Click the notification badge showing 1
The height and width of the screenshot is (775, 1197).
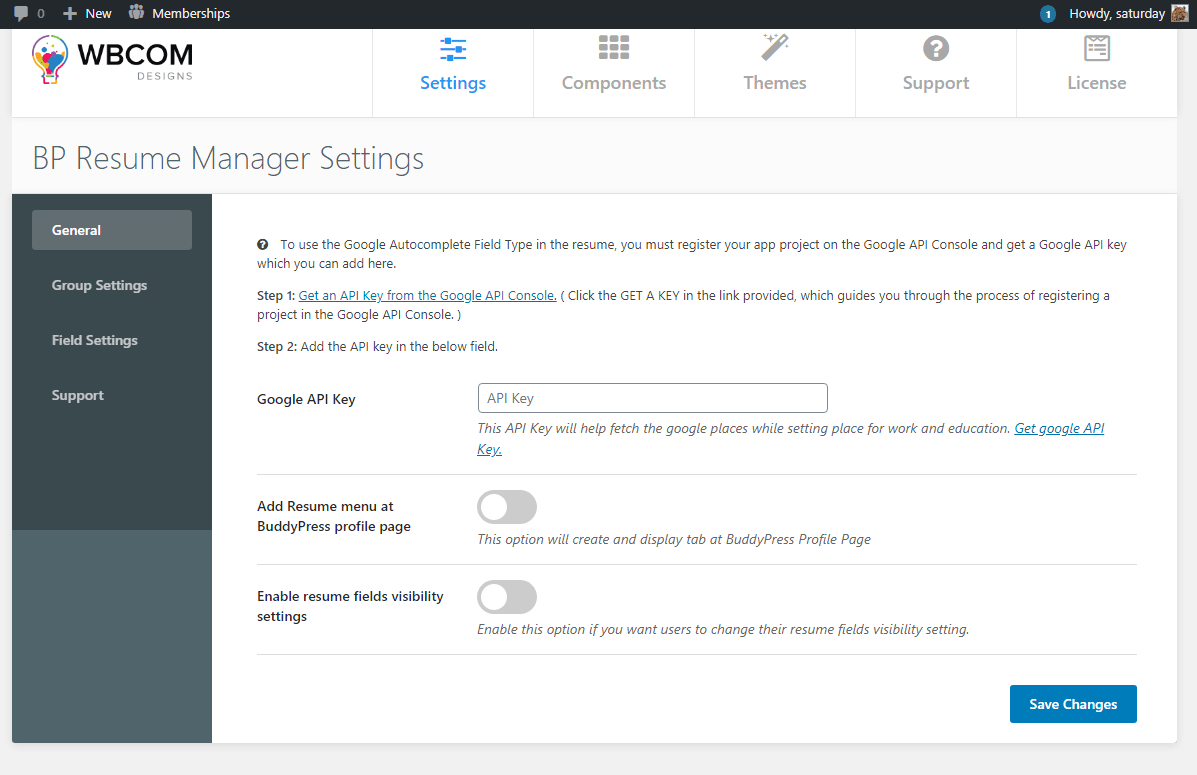[1047, 14]
